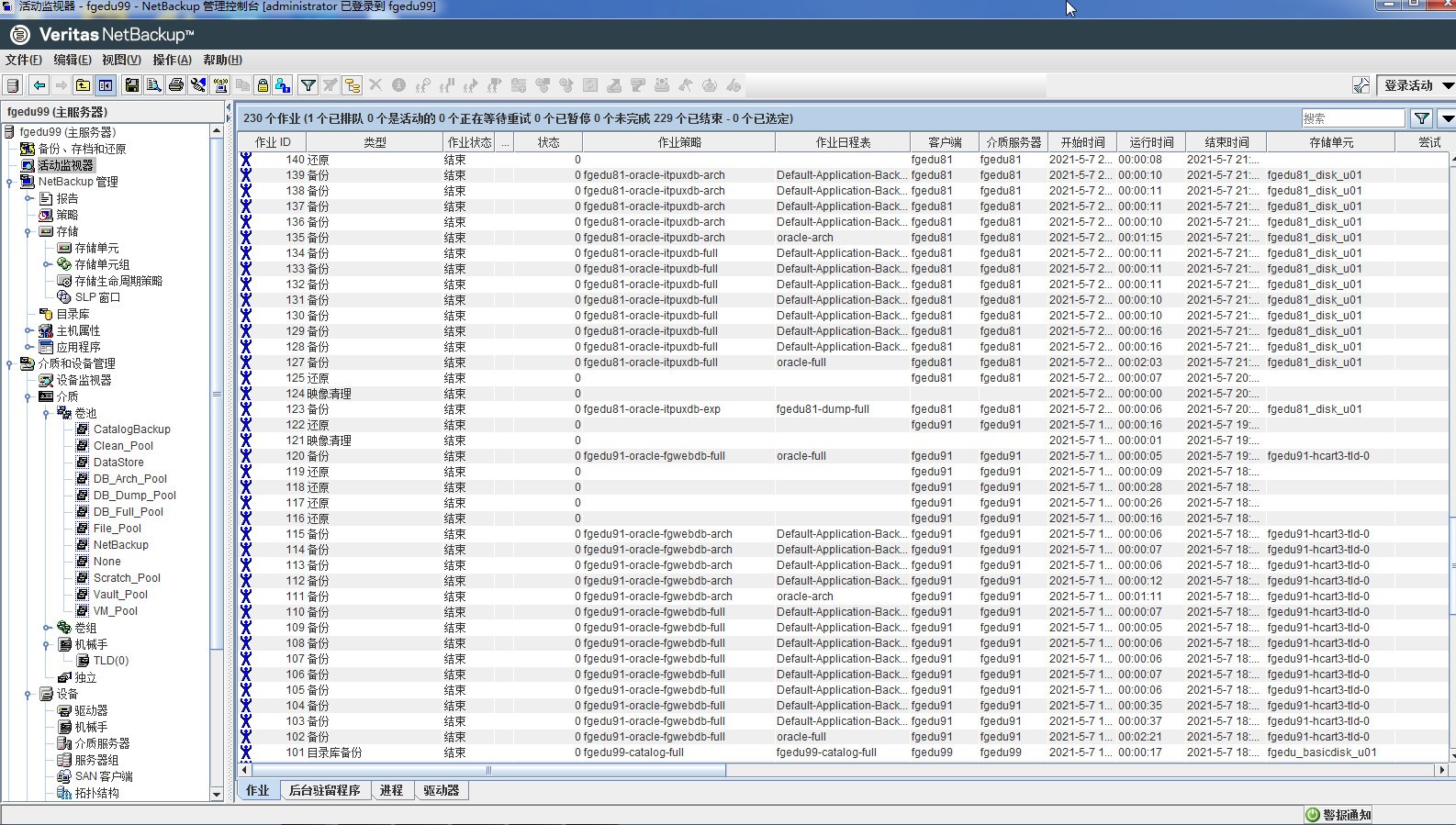Collapse the 介质和设备管理 node
This screenshot has width=1456, height=825.
coord(10,363)
